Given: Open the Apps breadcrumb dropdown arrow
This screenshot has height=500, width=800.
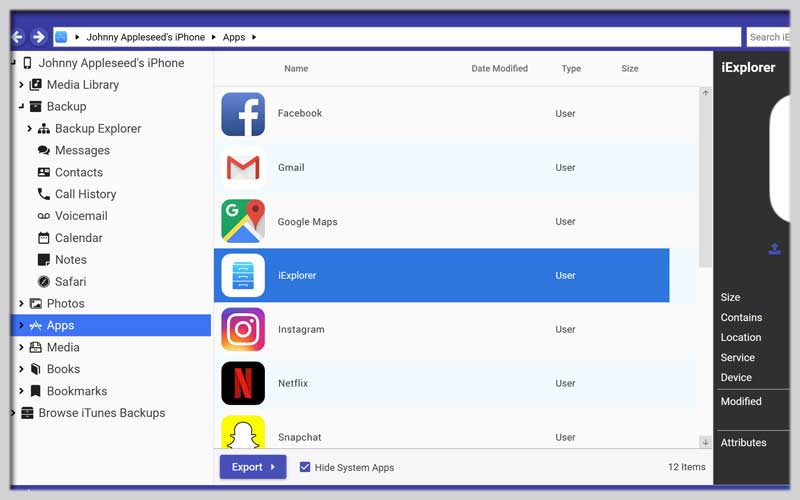Looking at the screenshot, I should coord(254,37).
